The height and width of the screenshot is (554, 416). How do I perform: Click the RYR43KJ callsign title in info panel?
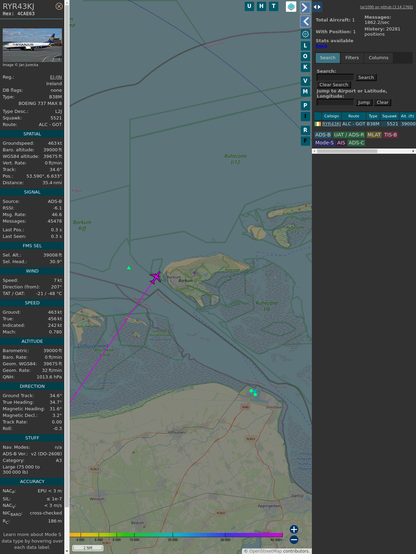[18, 6]
